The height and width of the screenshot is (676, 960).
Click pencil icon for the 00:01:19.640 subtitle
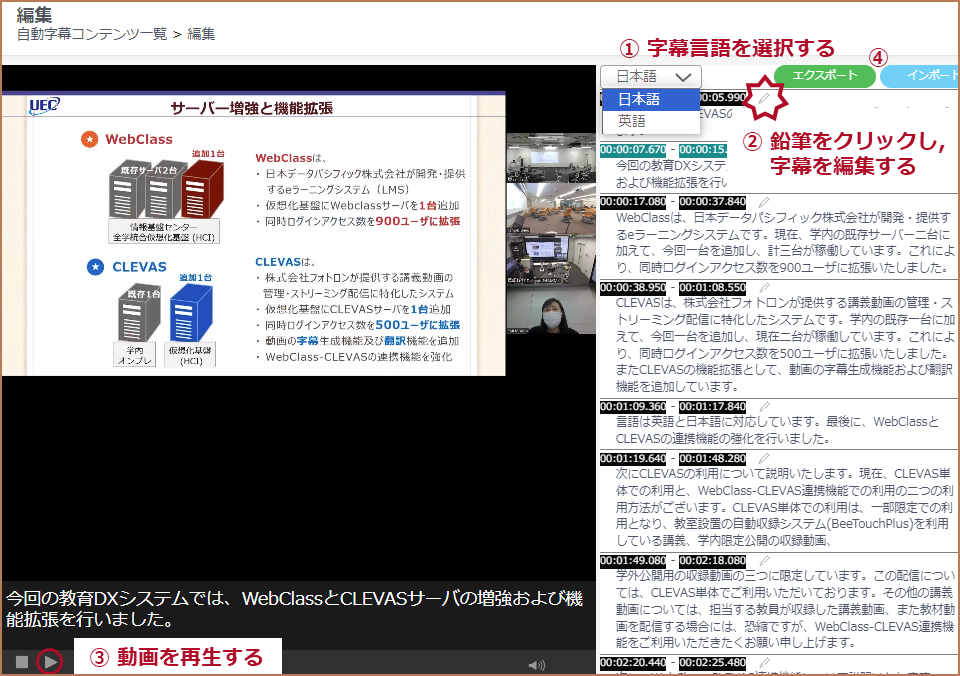(x=765, y=458)
